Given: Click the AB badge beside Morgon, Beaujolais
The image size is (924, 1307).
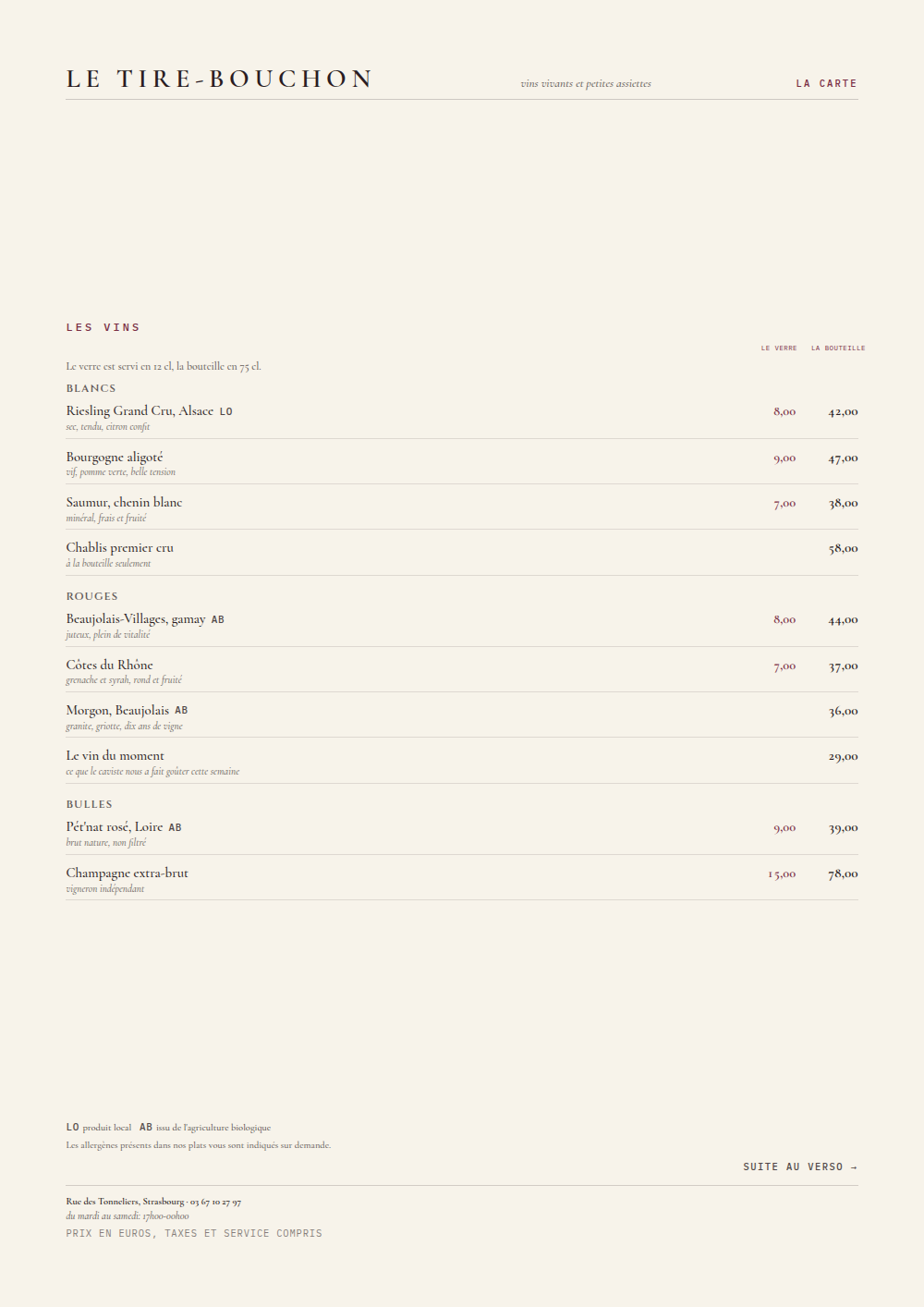Looking at the screenshot, I should (181, 711).
